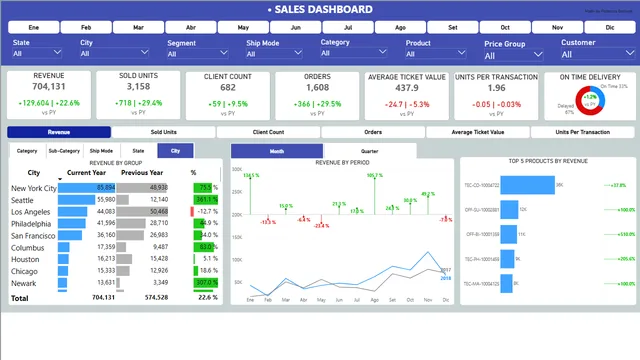Open the Price Group dropdown

click(x=513, y=56)
